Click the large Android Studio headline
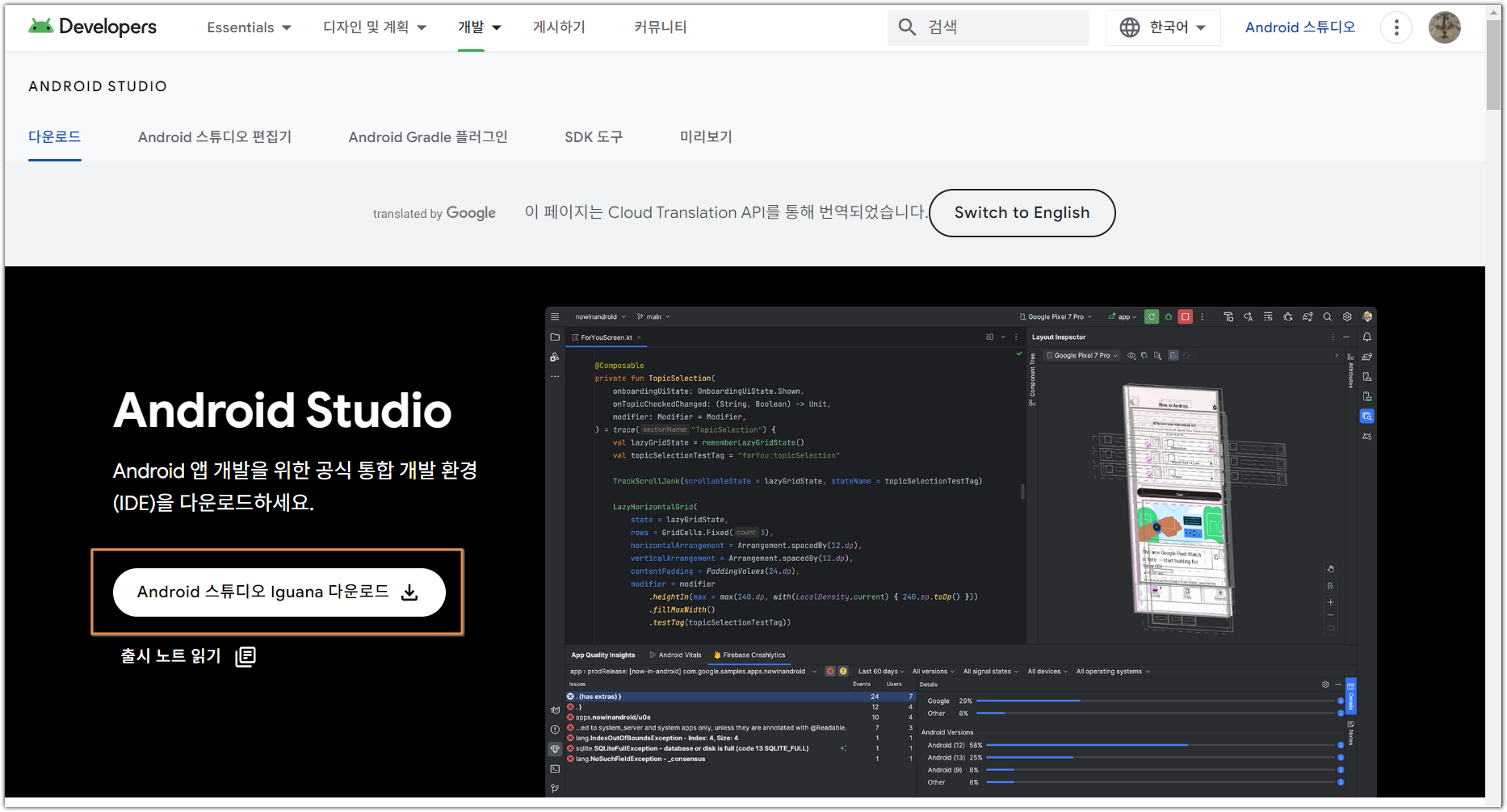Screen dimensions: 1507x812 pos(282,410)
